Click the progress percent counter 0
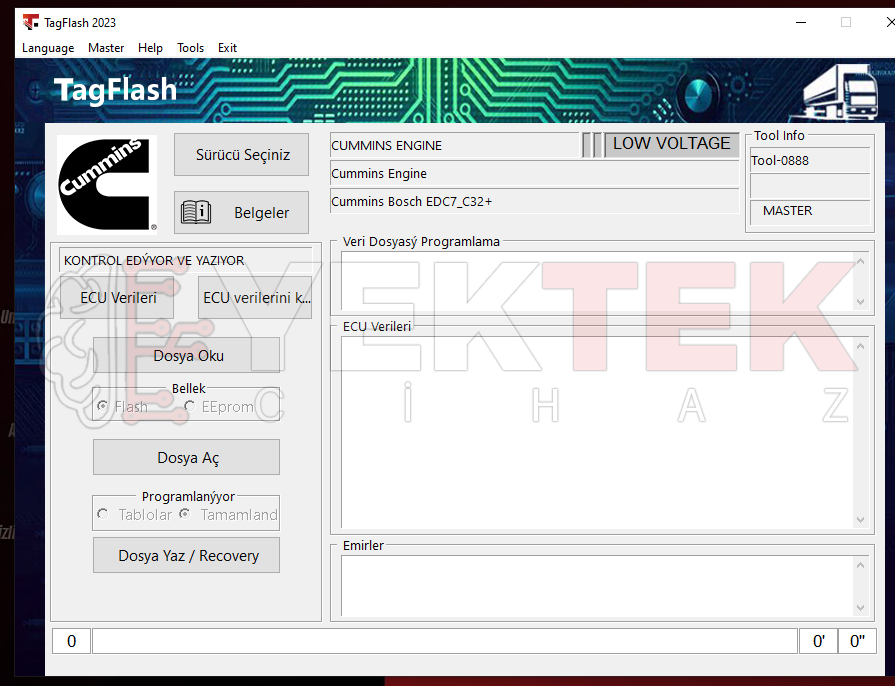 click(x=71, y=641)
